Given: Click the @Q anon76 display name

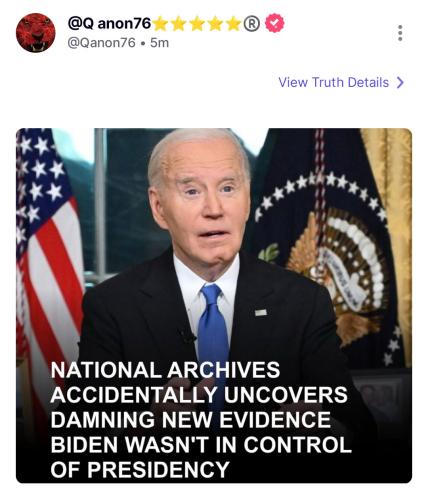Looking at the screenshot, I should click(109, 23).
